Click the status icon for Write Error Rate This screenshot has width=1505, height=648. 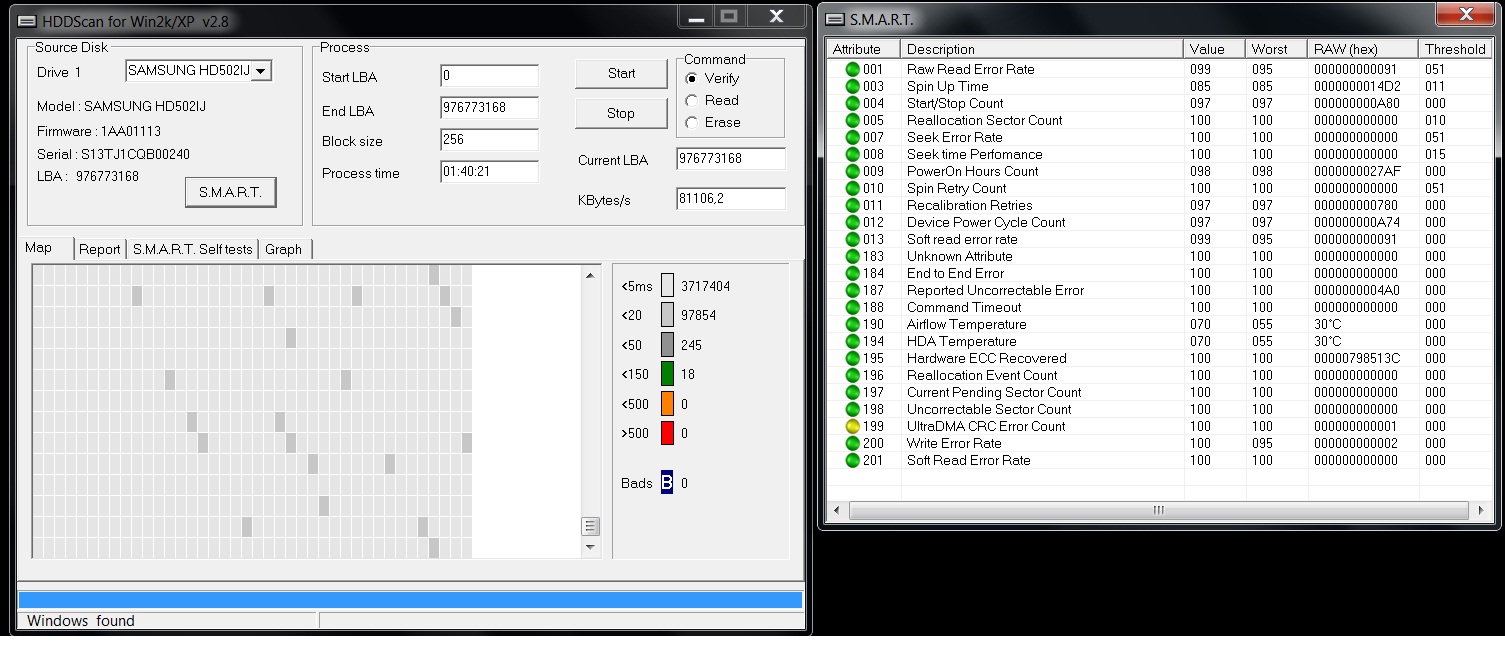[852, 443]
